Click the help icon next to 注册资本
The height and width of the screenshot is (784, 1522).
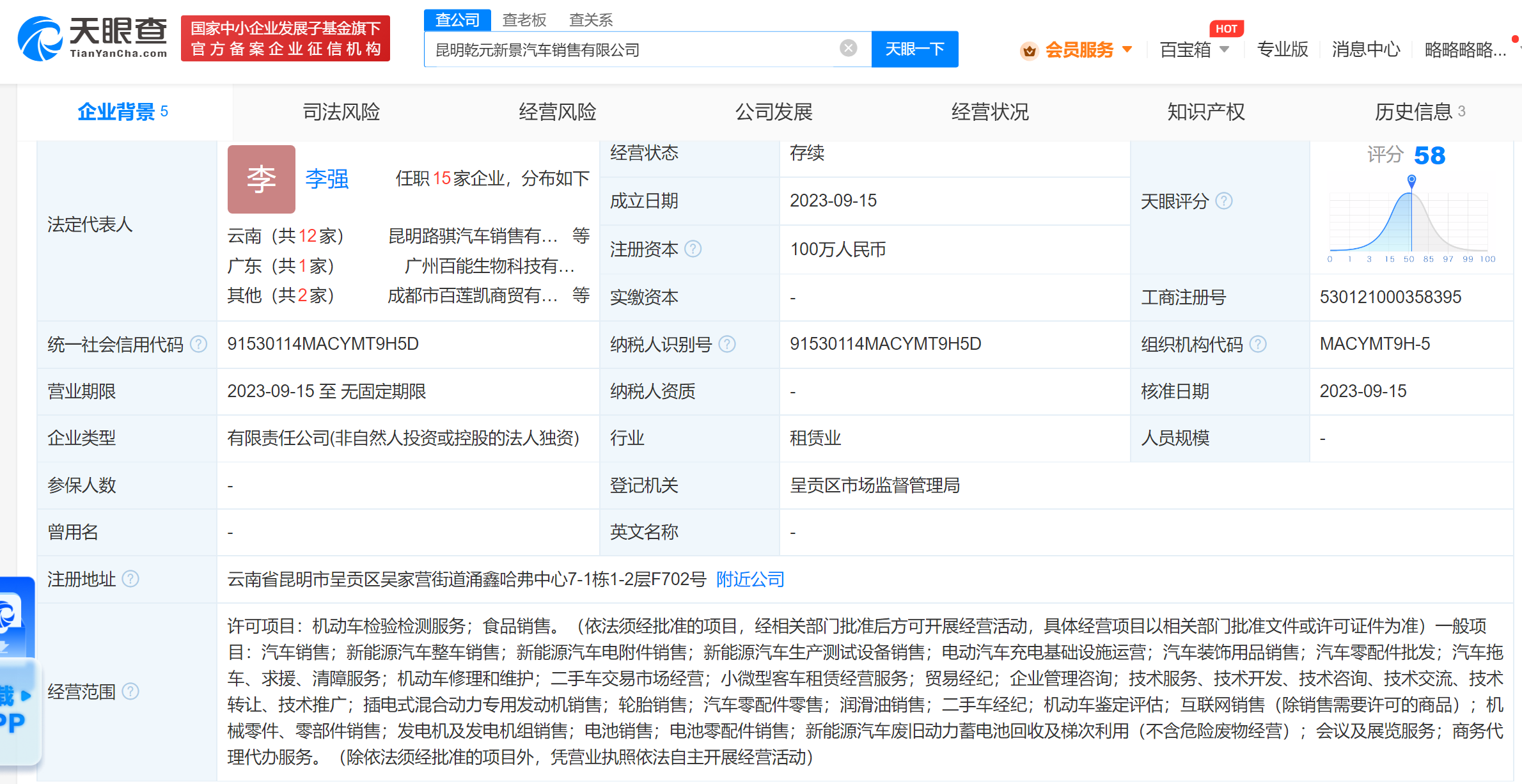tap(693, 249)
